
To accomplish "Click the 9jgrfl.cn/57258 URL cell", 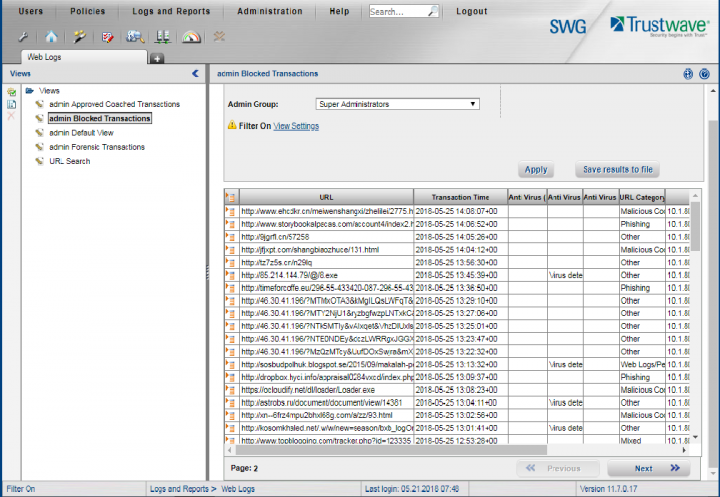I will tap(326, 237).
